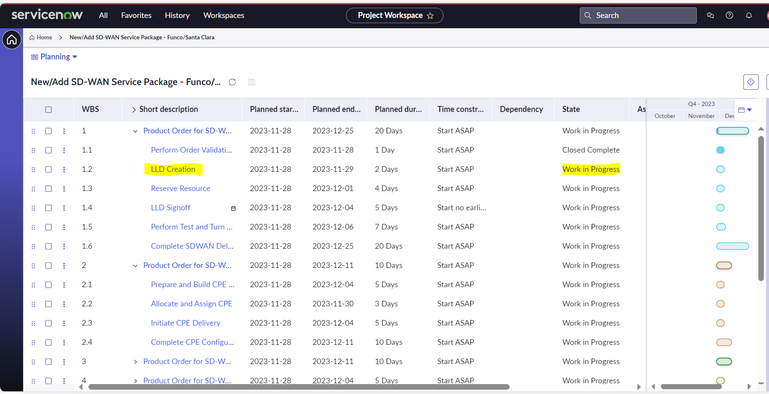Viewport: 769px width, 394px height.
Task: Open the notifications bell icon
Action: click(x=749, y=16)
